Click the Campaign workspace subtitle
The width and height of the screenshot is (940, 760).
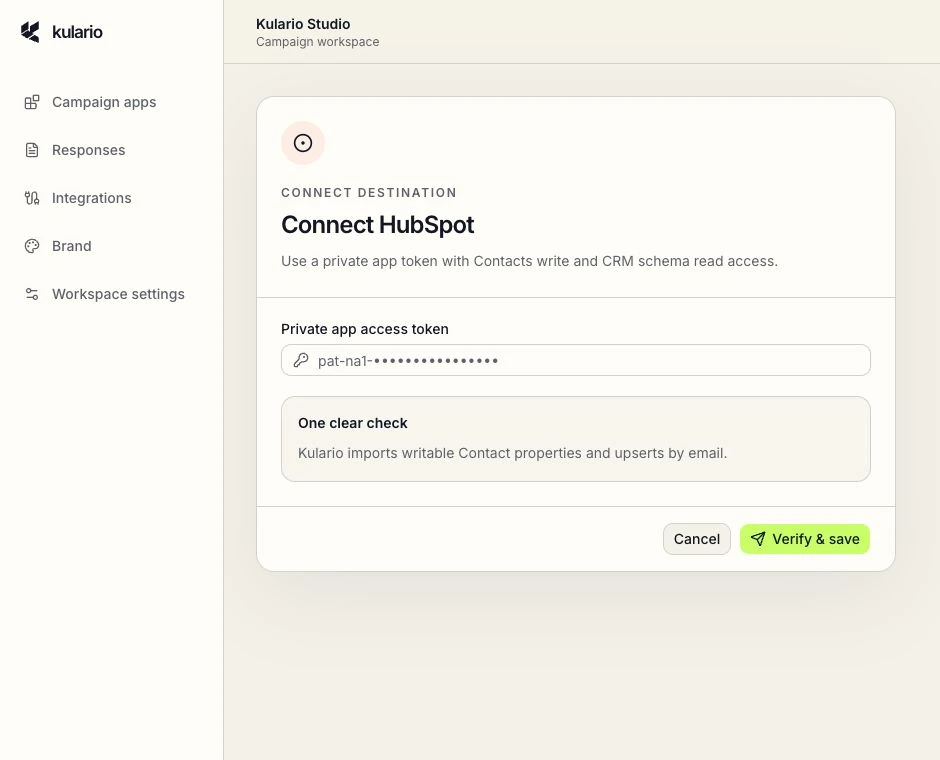point(317,42)
